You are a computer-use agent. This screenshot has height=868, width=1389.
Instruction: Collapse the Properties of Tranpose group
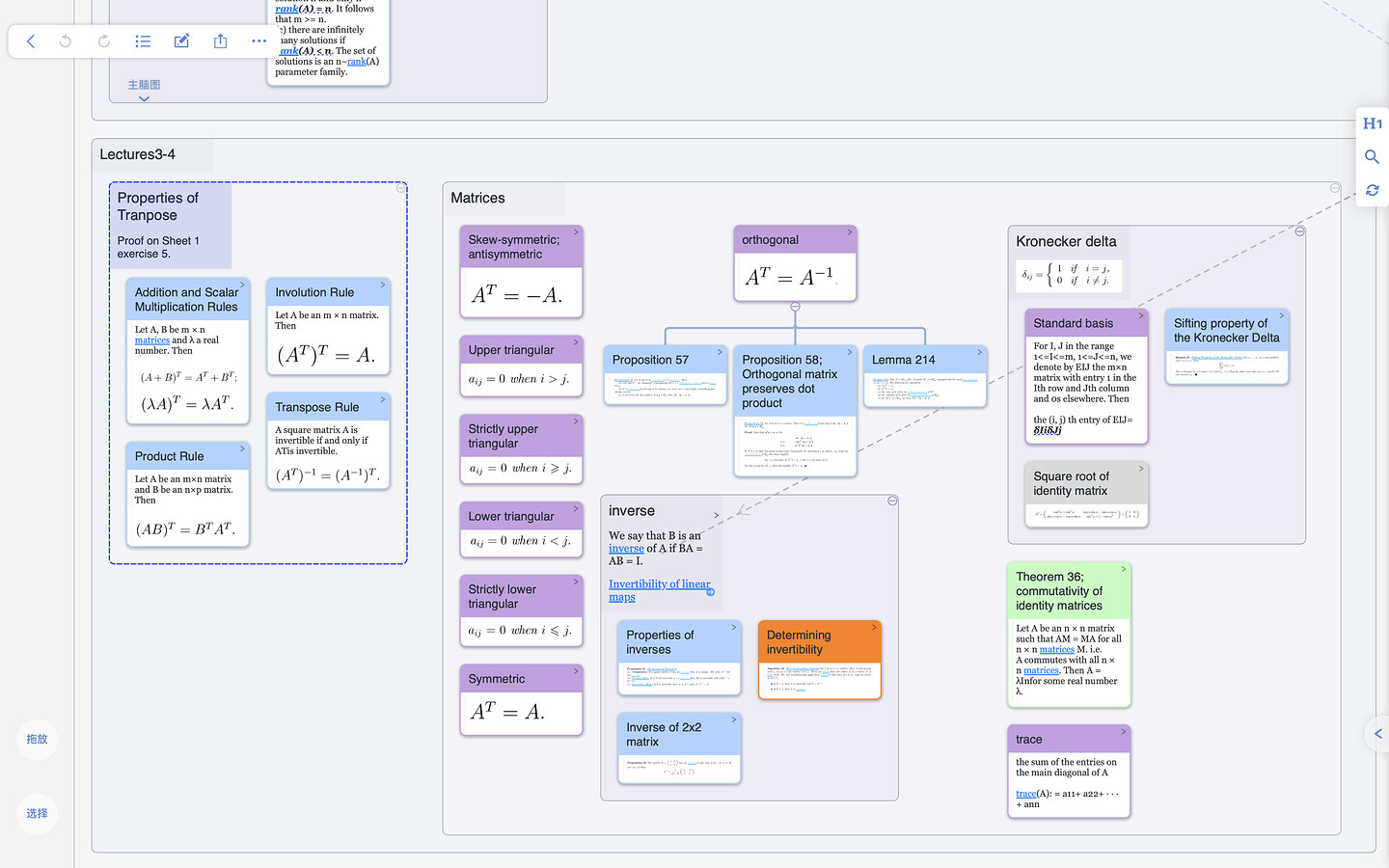click(x=400, y=188)
